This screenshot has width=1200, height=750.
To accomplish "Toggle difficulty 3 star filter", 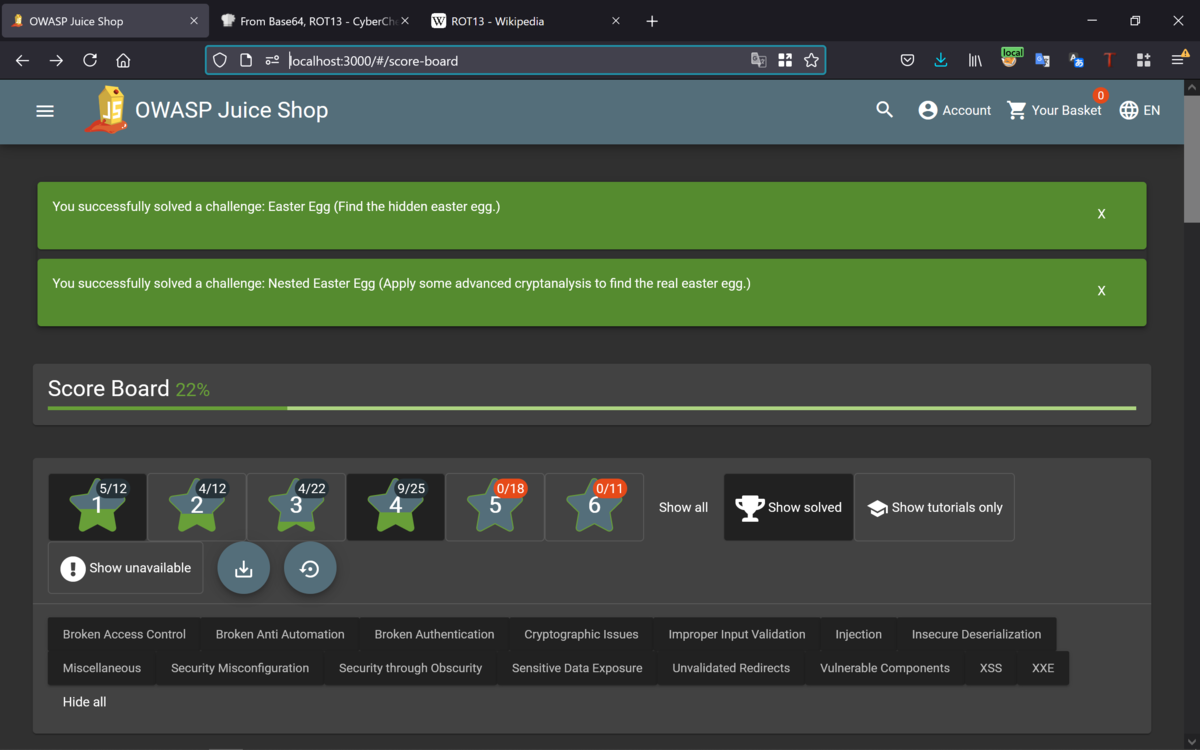I will [x=296, y=507].
